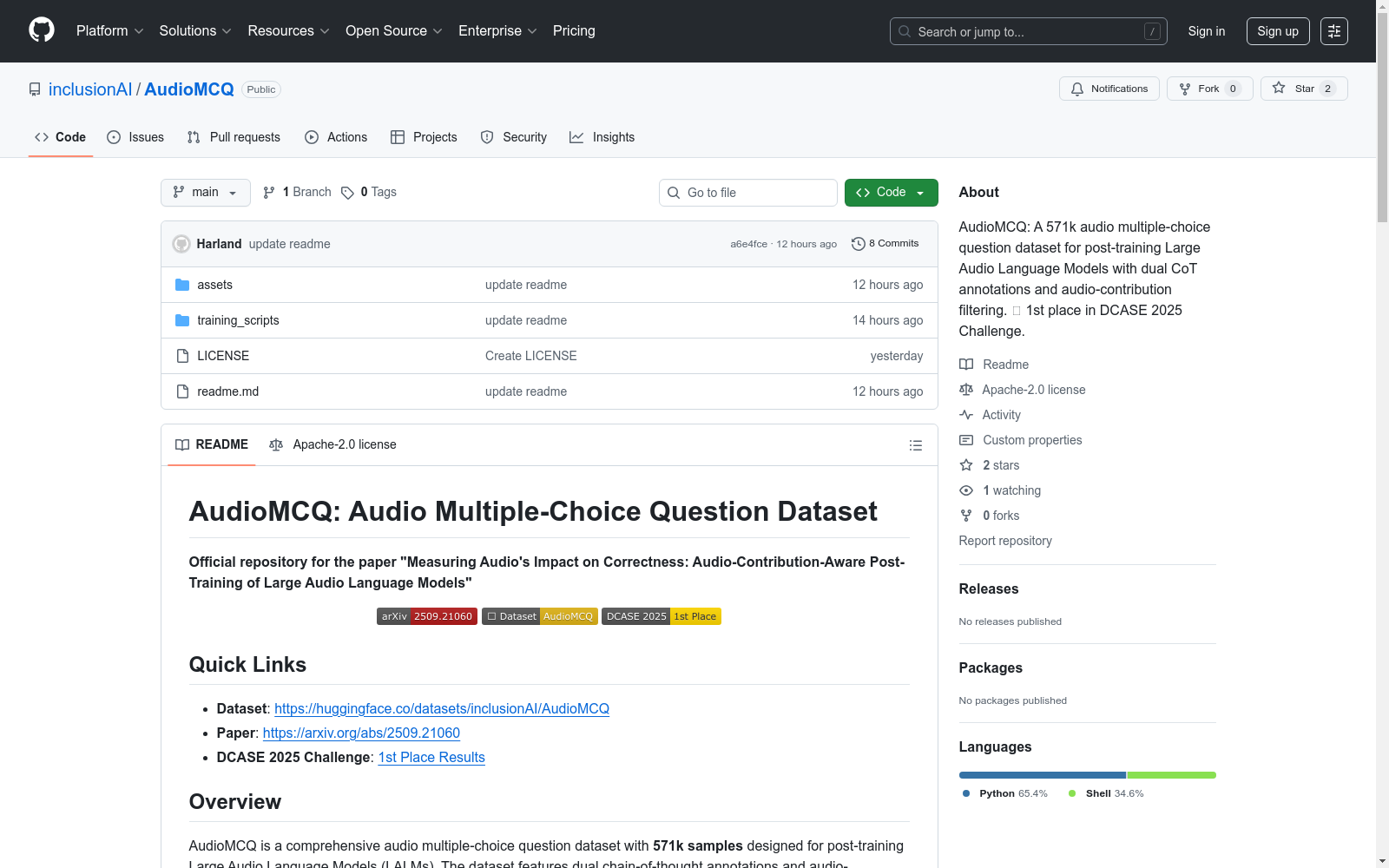Screen dimensions: 1389x868
Task: Click Harland's avatar image
Action: pyautogui.click(x=181, y=244)
